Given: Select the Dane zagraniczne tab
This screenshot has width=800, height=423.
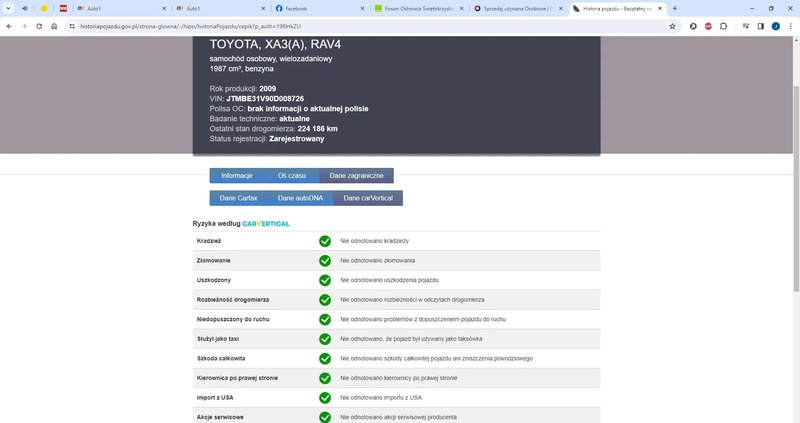Looking at the screenshot, I should tap(356, 176).
